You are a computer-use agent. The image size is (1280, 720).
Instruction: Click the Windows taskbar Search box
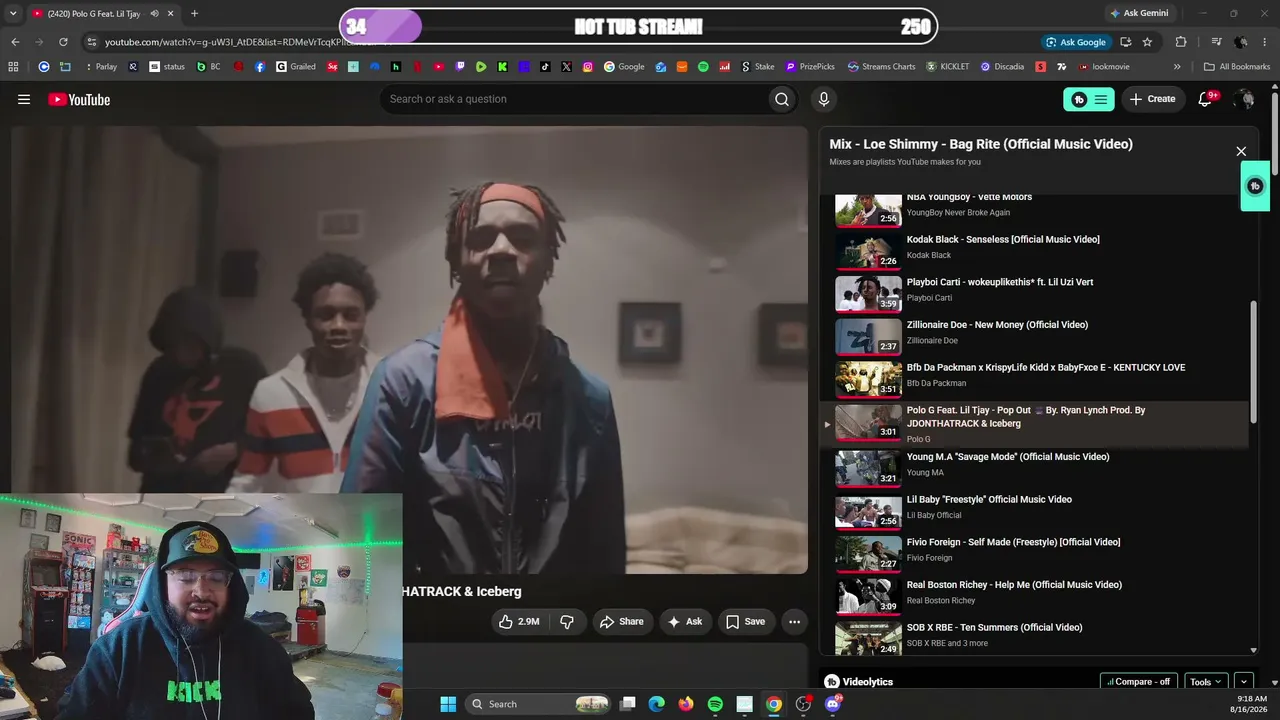point(539,704)
